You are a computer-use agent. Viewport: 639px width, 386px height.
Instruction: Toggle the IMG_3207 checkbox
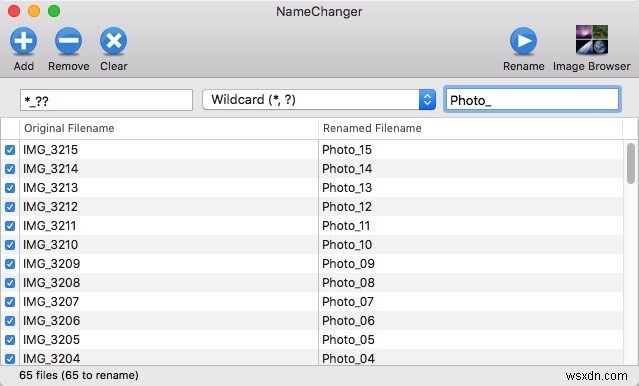[10, 302]
